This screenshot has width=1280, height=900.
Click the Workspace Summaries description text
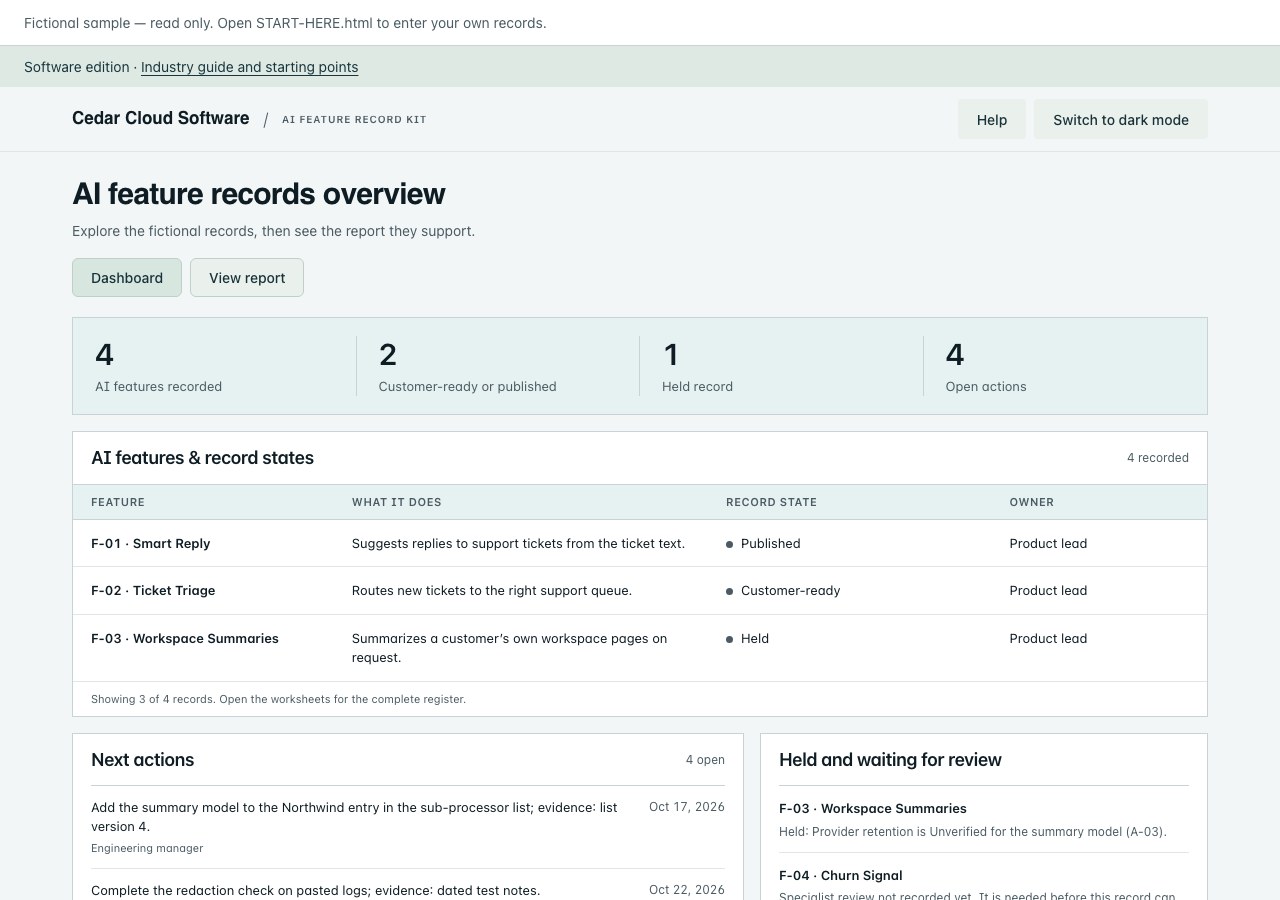(510, 648)
